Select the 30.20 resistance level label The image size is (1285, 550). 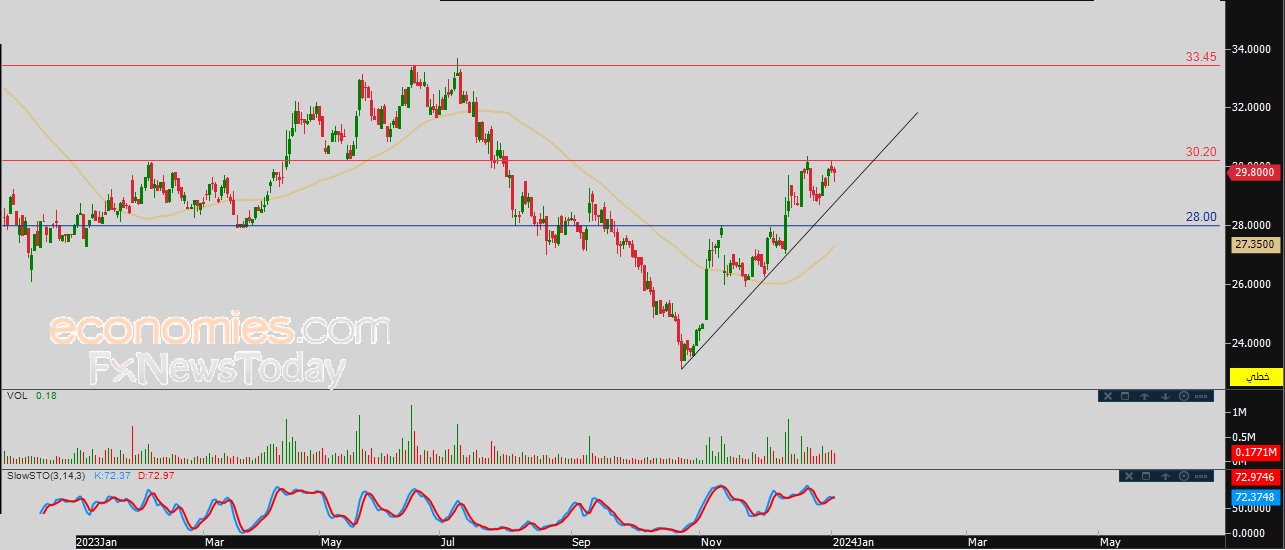click(x=1201, y=152)
